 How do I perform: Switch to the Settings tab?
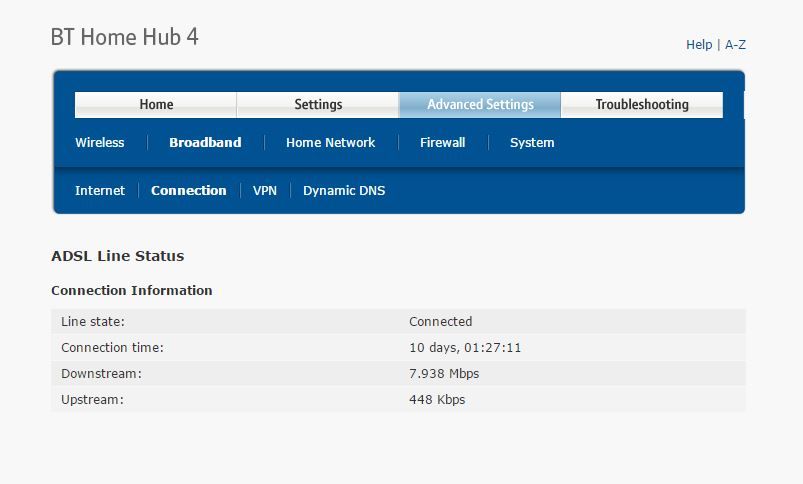click(x=318, y=104)
